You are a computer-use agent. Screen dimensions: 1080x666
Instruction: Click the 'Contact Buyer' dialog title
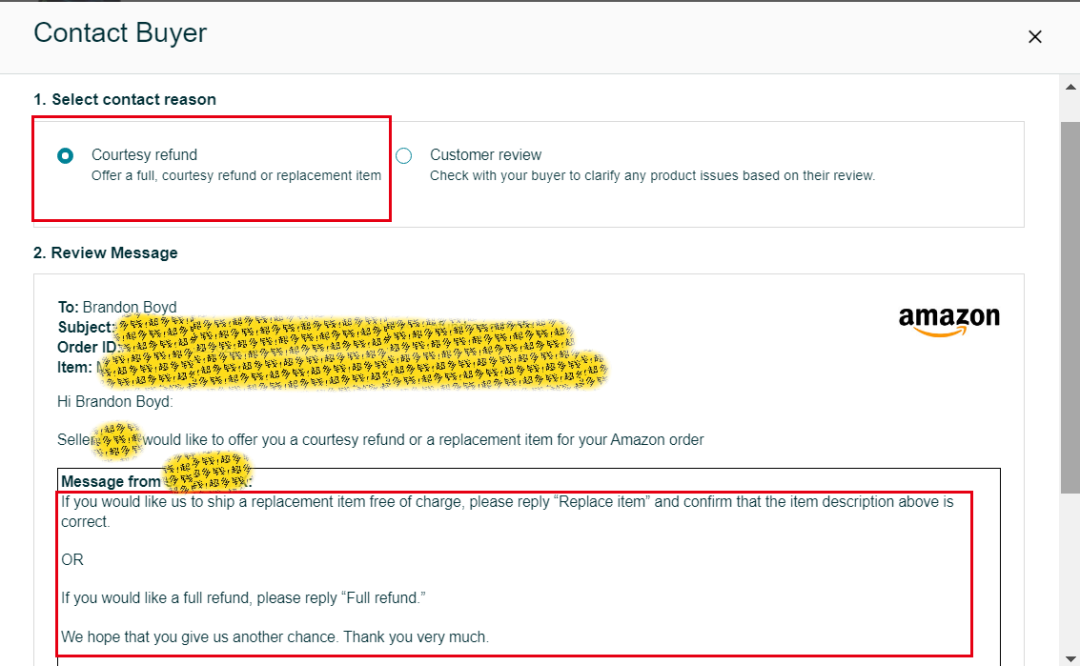120,33
